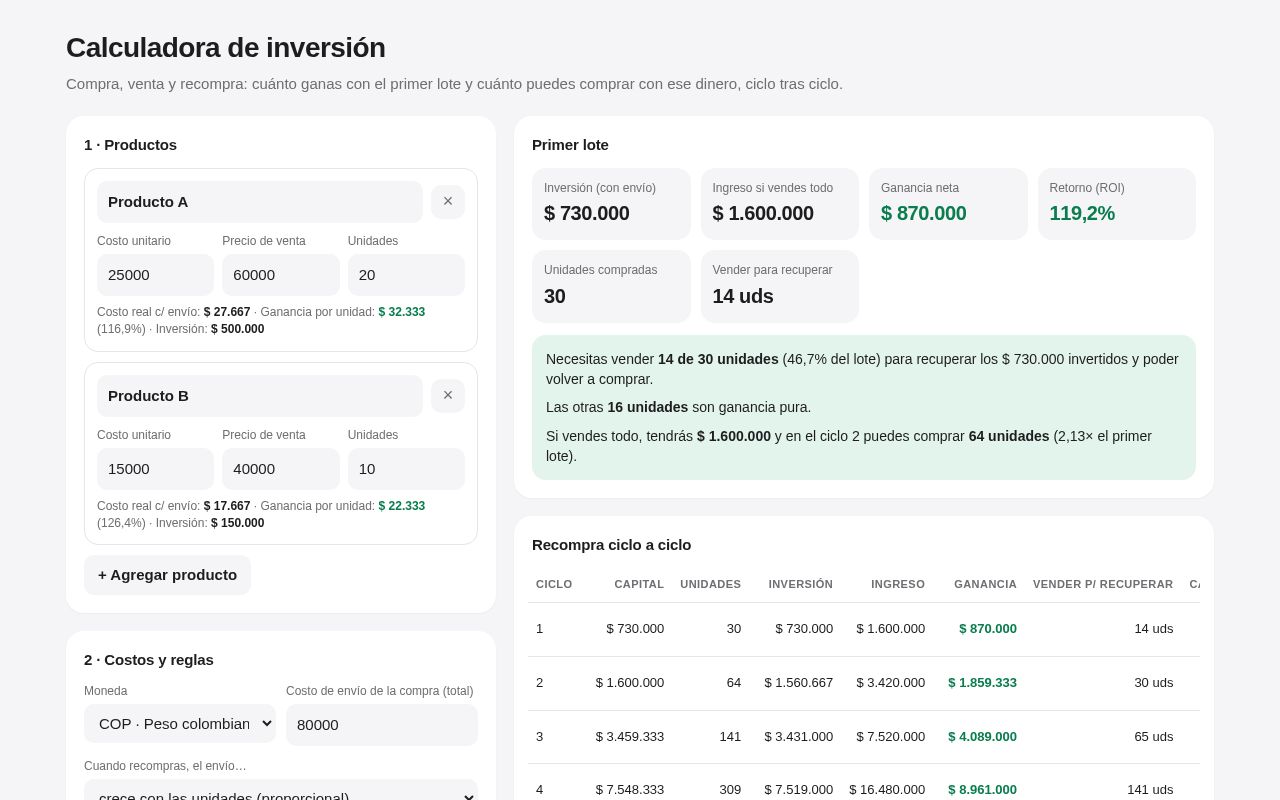Click the Primer lote heading
Viewport: 1280px width, 800px height.
(x=570, y=145)
